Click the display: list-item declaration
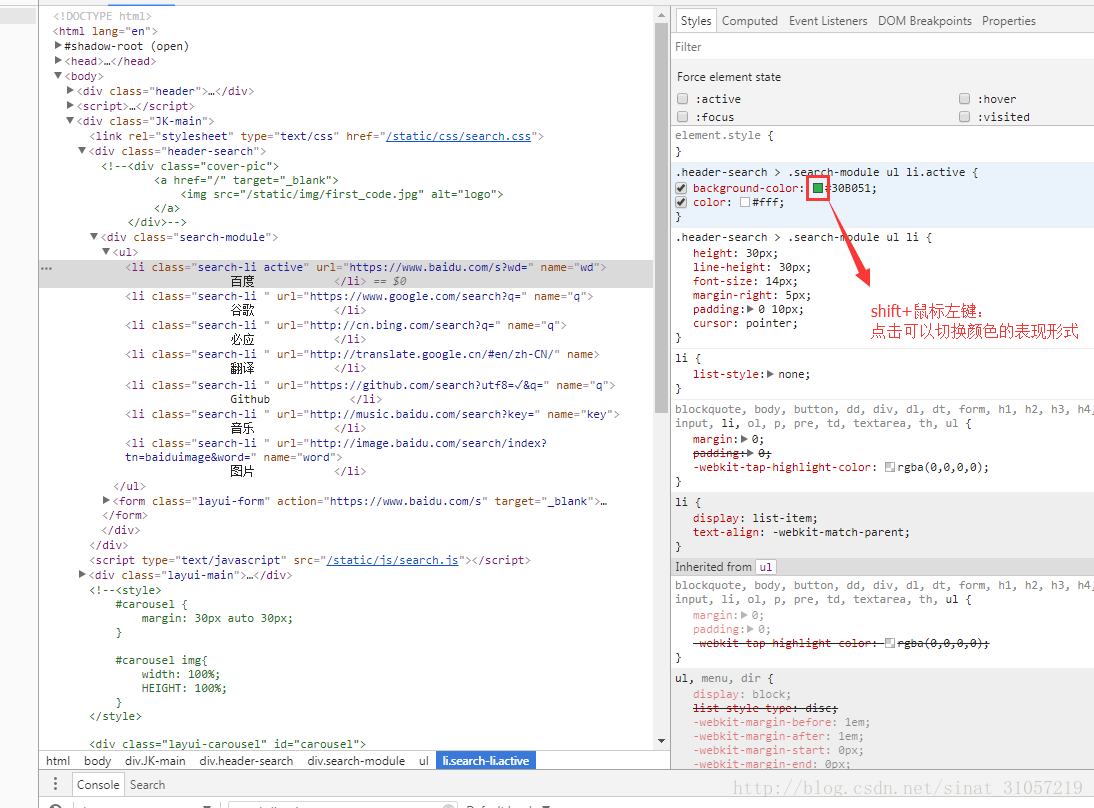Viewport: 1094px width, 808px height. tap(755, 518)
